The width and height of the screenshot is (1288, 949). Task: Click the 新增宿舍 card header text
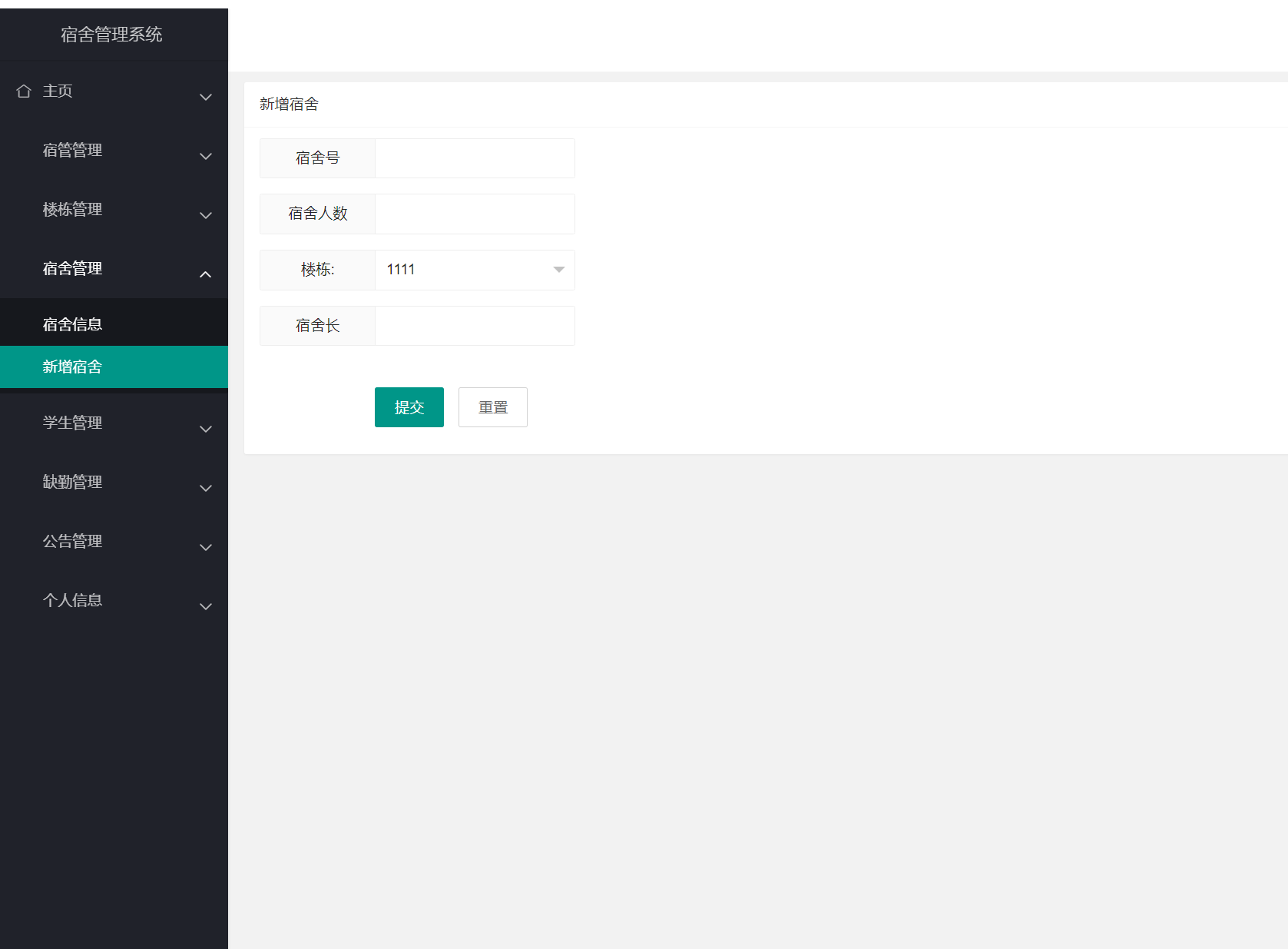point(289,105)
